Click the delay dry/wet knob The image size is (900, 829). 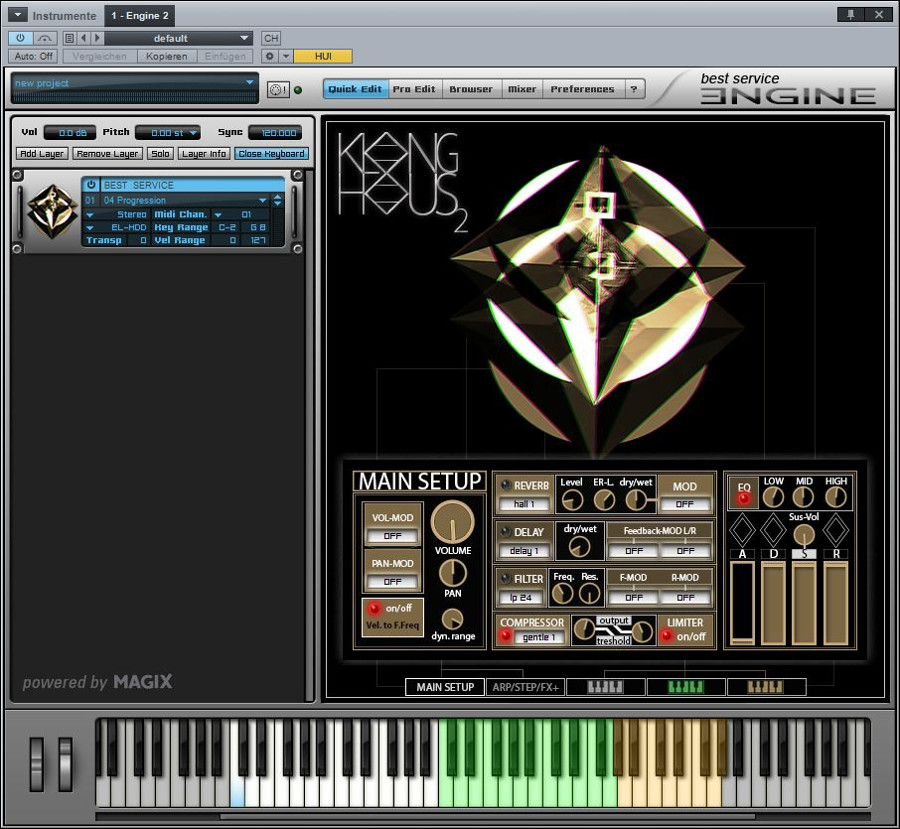tap(579, 547)
